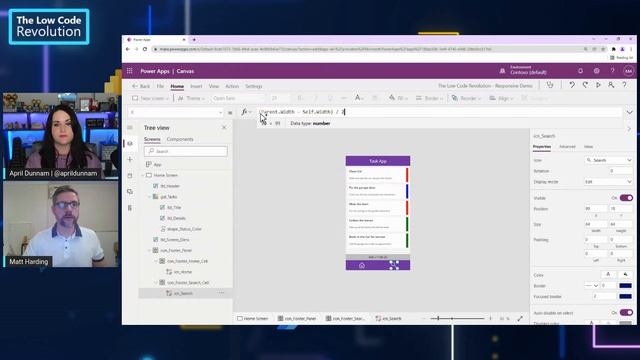Open the Tree view layers sidebar icon
The image size is (640, 360).
click(x=130, y=144)
